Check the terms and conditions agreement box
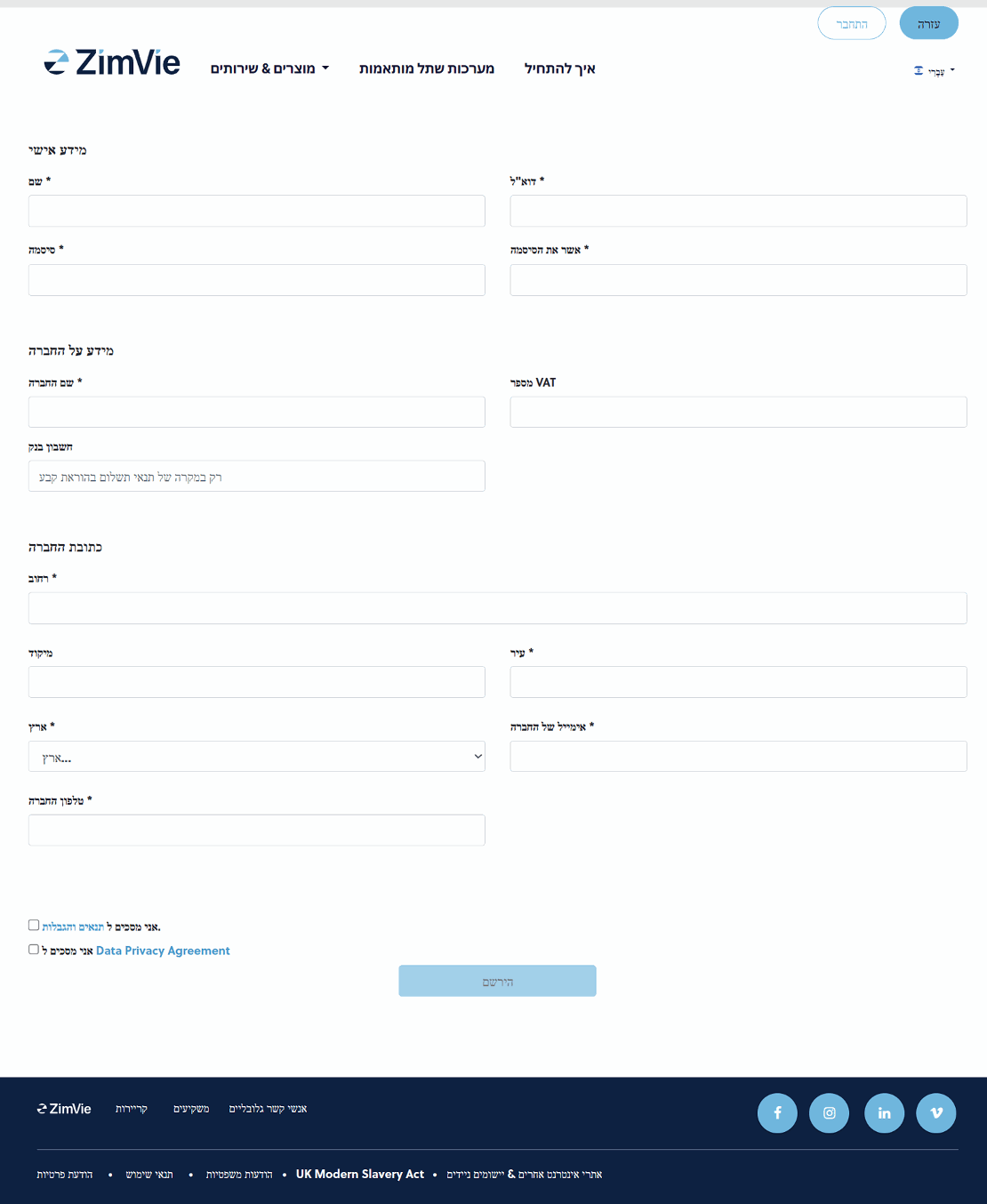 [34, 926]
